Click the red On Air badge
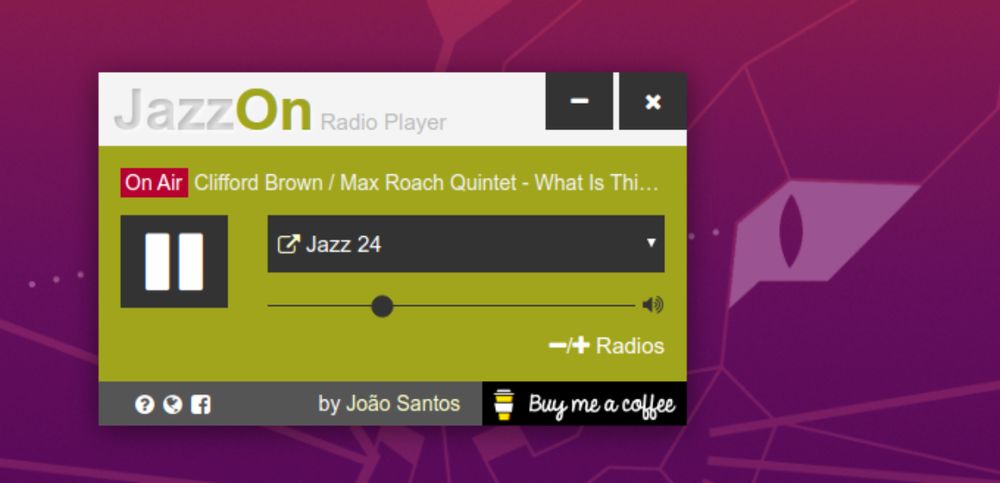1000x483 pixels. pyautogui.click(x=154, y=183)
